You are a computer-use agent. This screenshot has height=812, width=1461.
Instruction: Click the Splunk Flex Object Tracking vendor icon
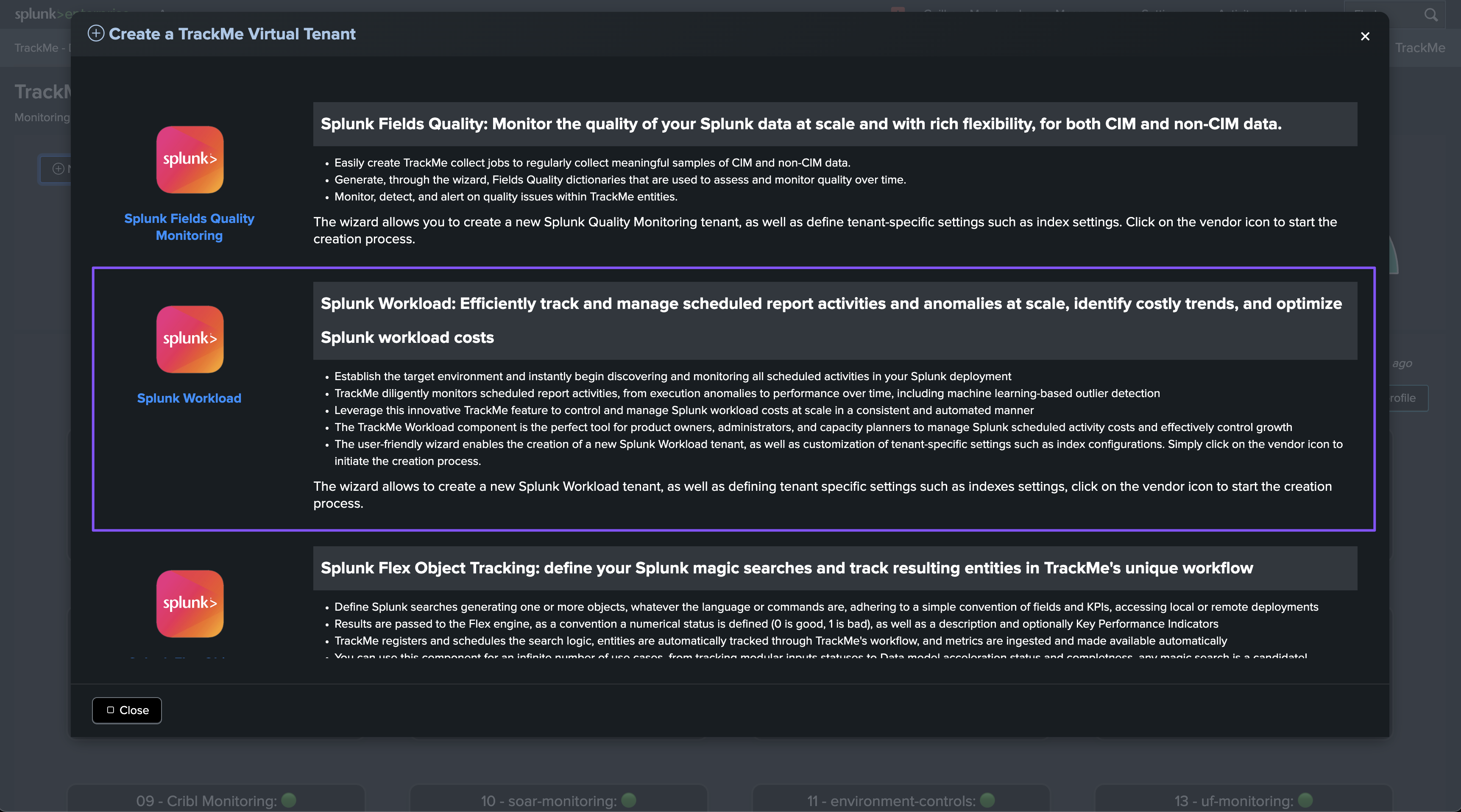click(x=190, y=603)
